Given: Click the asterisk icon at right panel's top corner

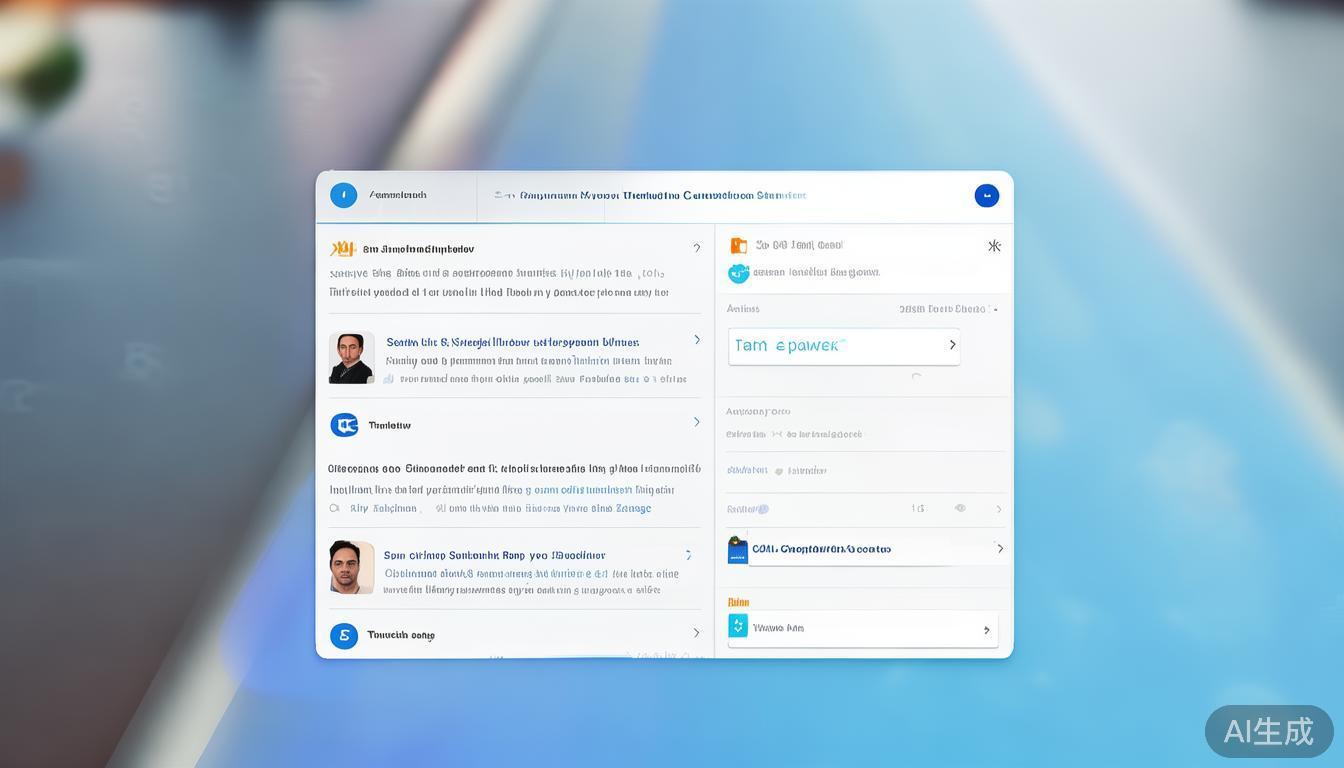Looking at the screenshot, I should 994,246.
